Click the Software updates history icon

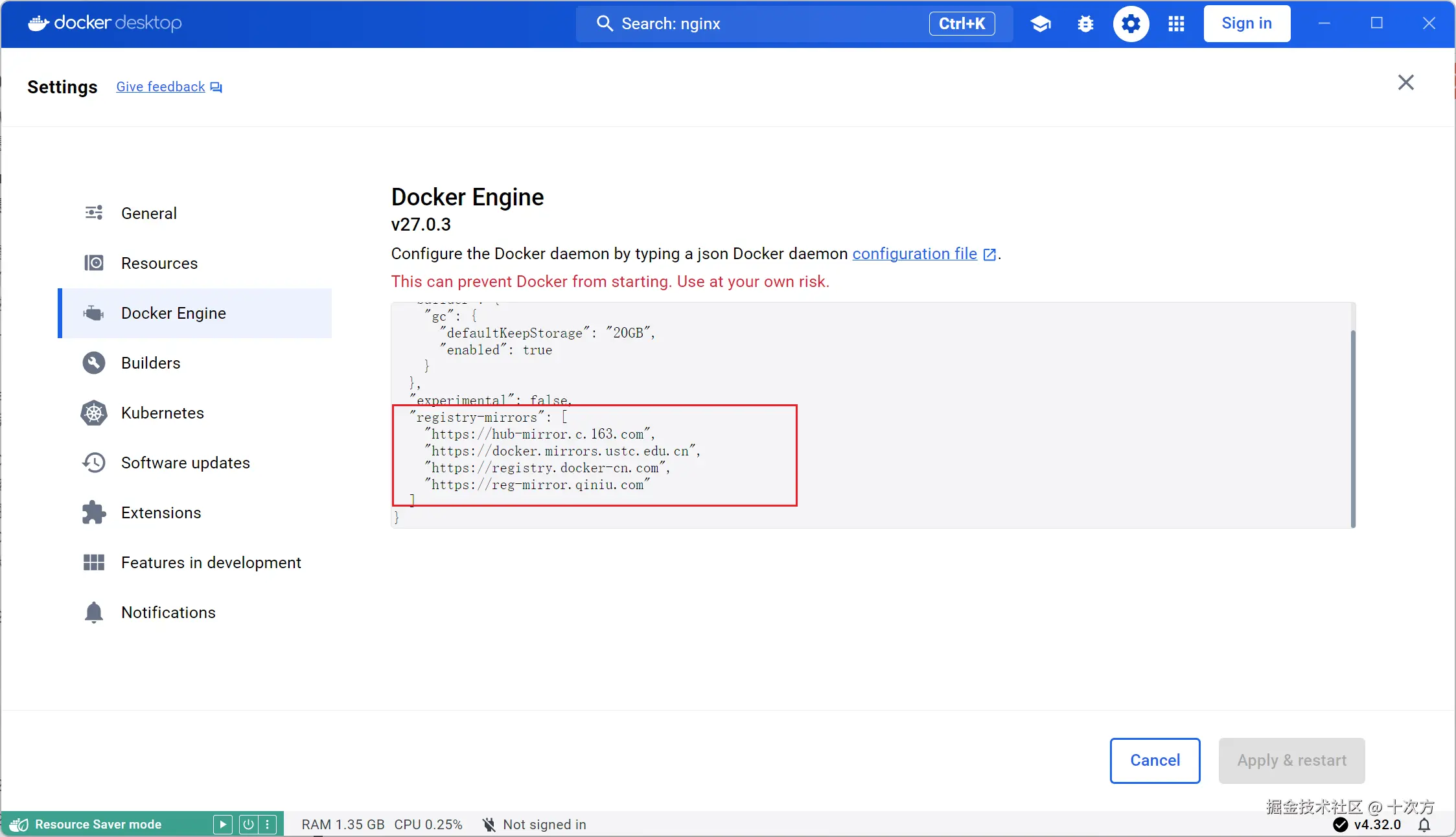[94, 463]
